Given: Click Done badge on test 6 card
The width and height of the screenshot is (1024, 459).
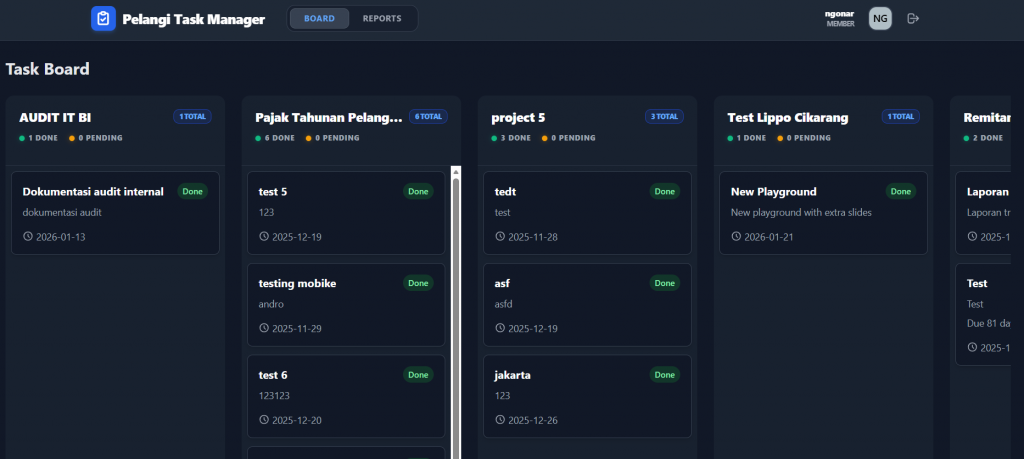Looking at the screenshot, I should tap(418, 375).
